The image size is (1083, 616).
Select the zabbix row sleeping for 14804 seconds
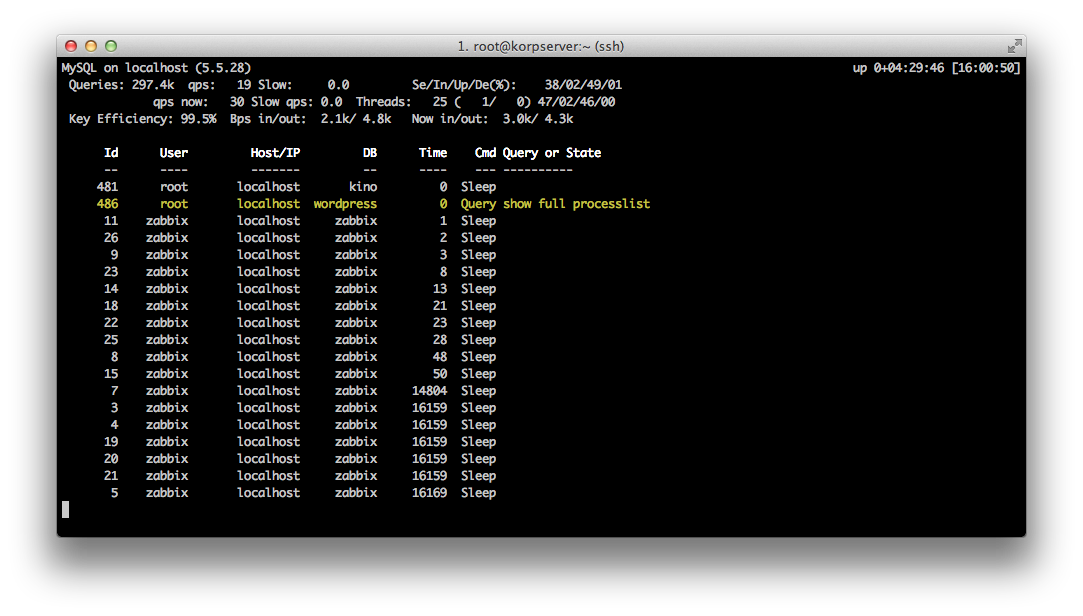pos(300,390)
